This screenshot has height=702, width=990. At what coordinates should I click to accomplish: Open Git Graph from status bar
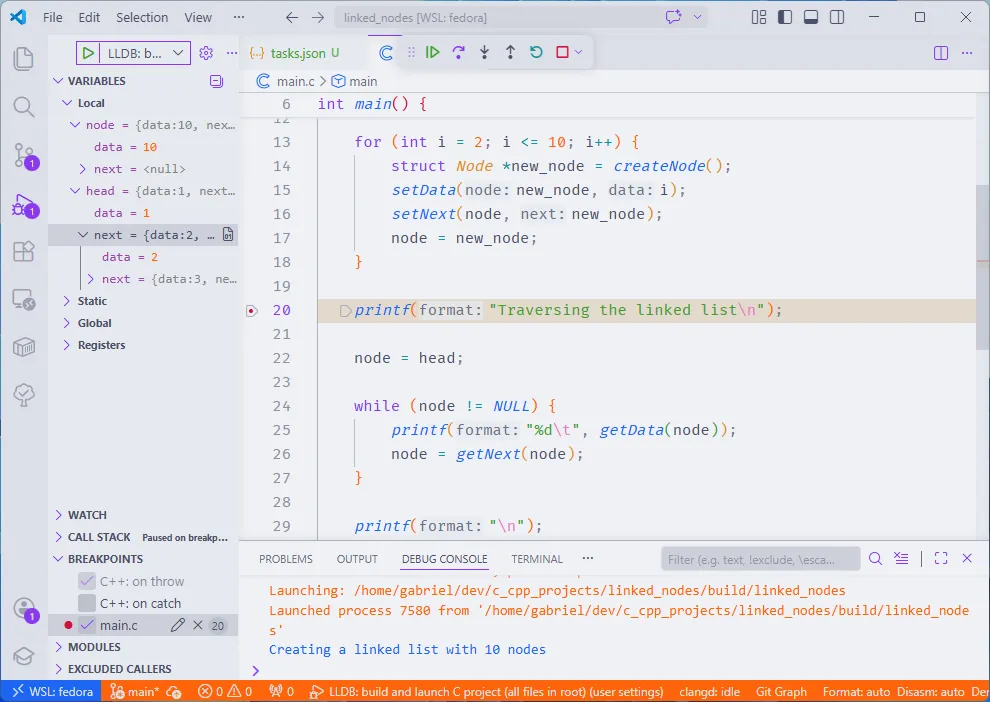(781, 691)
